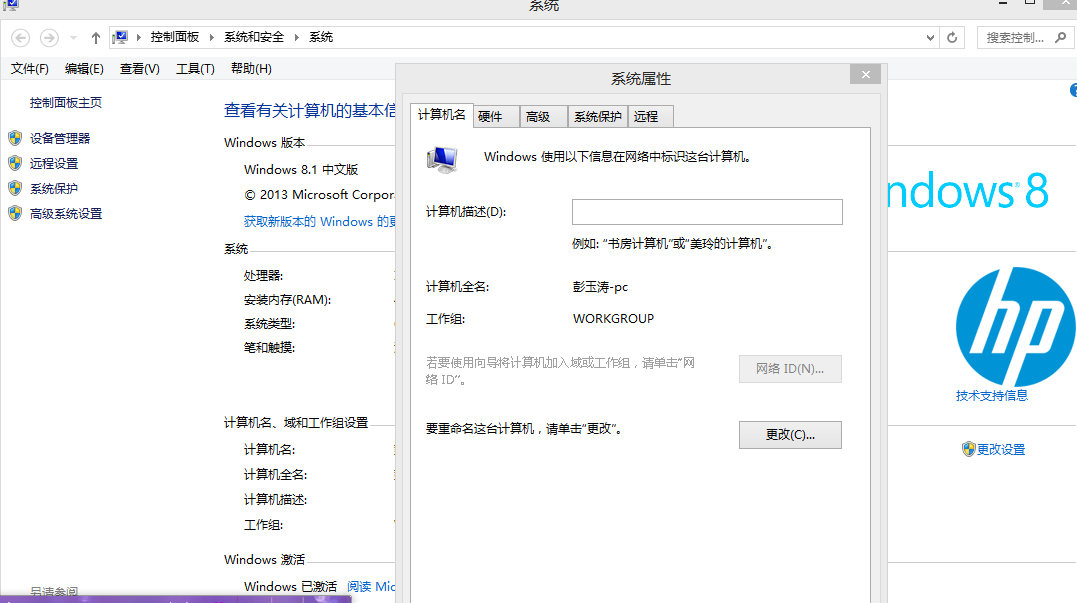Screen dimensions: 1077x603
Task: Open recent locations dropdown arrow
Action: click(73, 38)
